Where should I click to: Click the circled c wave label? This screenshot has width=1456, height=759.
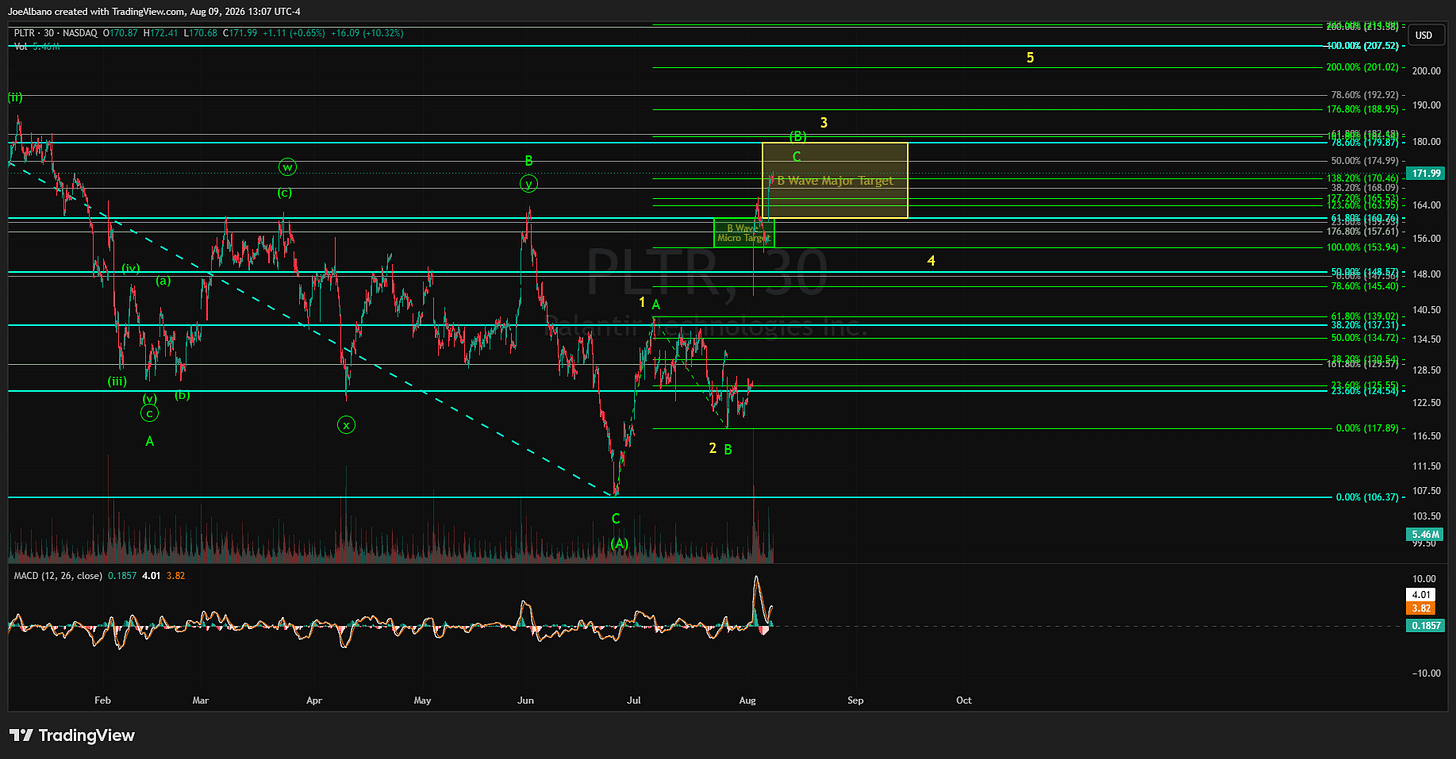(x=149, y=413)
